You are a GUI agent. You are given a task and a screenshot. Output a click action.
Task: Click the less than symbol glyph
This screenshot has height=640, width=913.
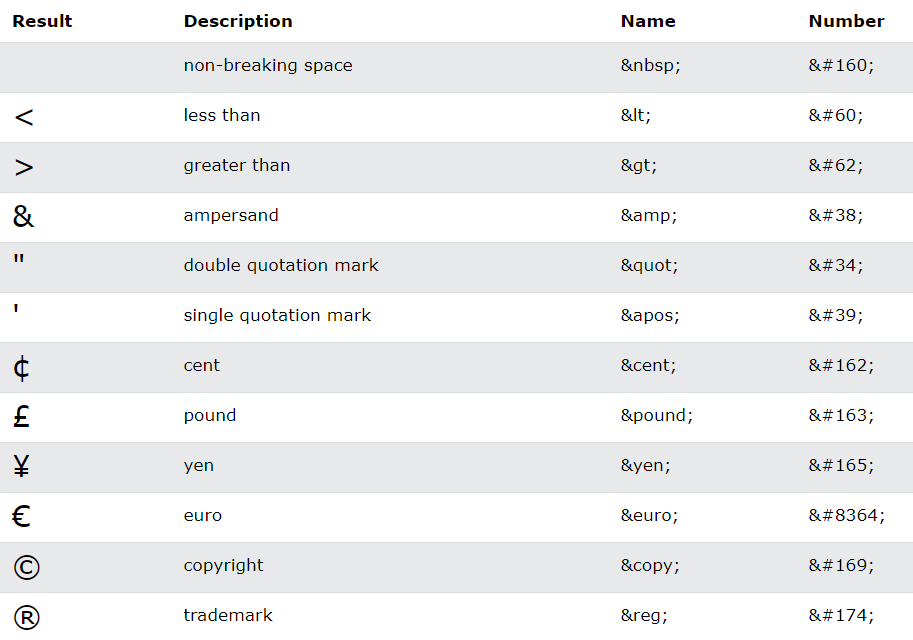pyautogui.click(x=24, y=117)
